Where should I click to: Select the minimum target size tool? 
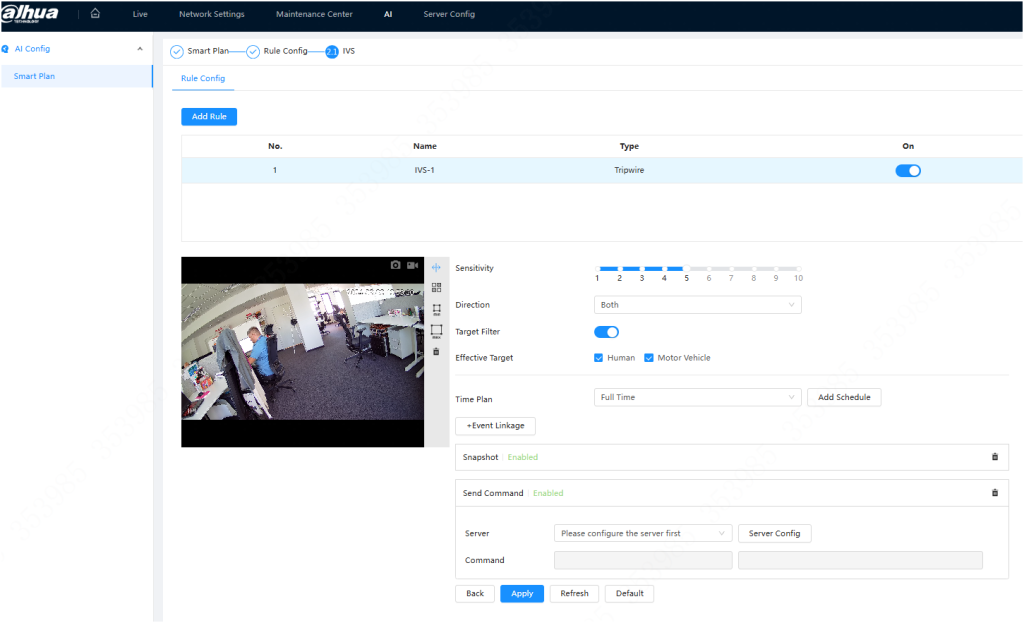coord(436,309)
